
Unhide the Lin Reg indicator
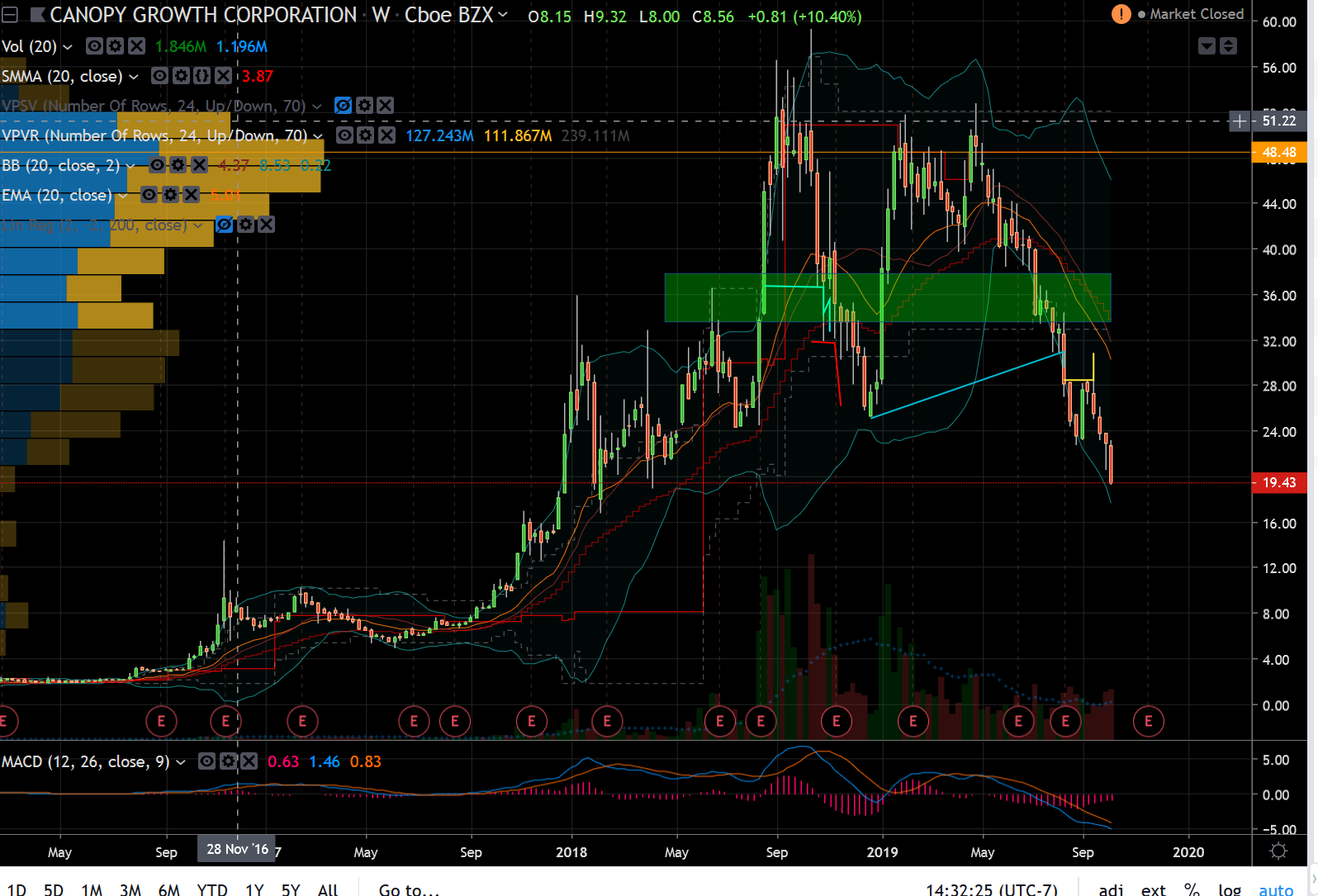(x=224, y=225)
